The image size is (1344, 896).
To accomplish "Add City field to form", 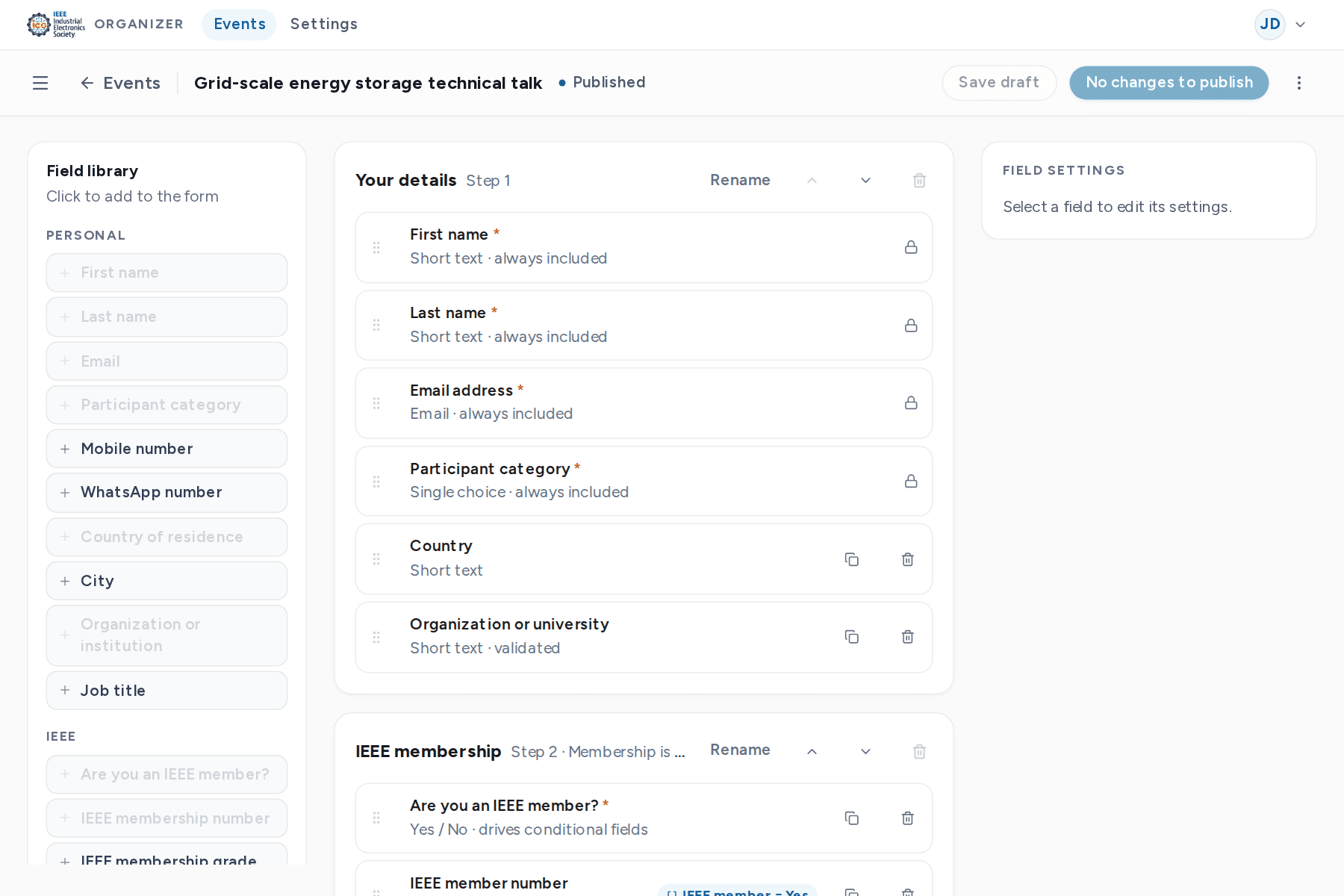I will (167, 581).
